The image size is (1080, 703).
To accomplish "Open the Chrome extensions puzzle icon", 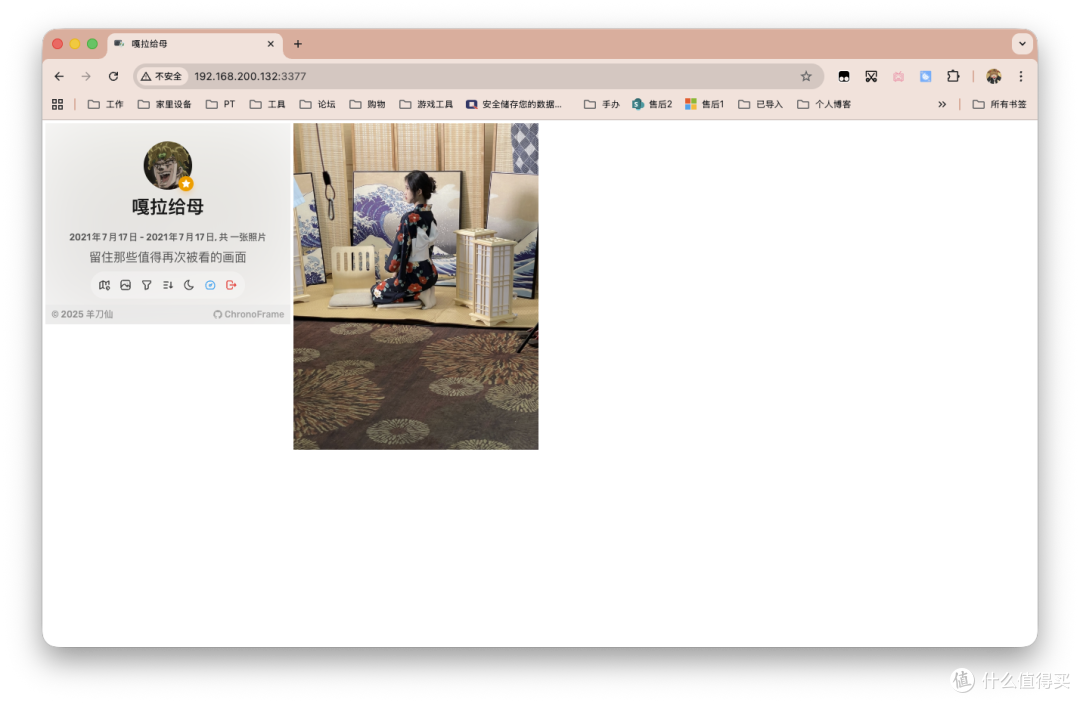I will pyautogui.click(x=953, y=76).
